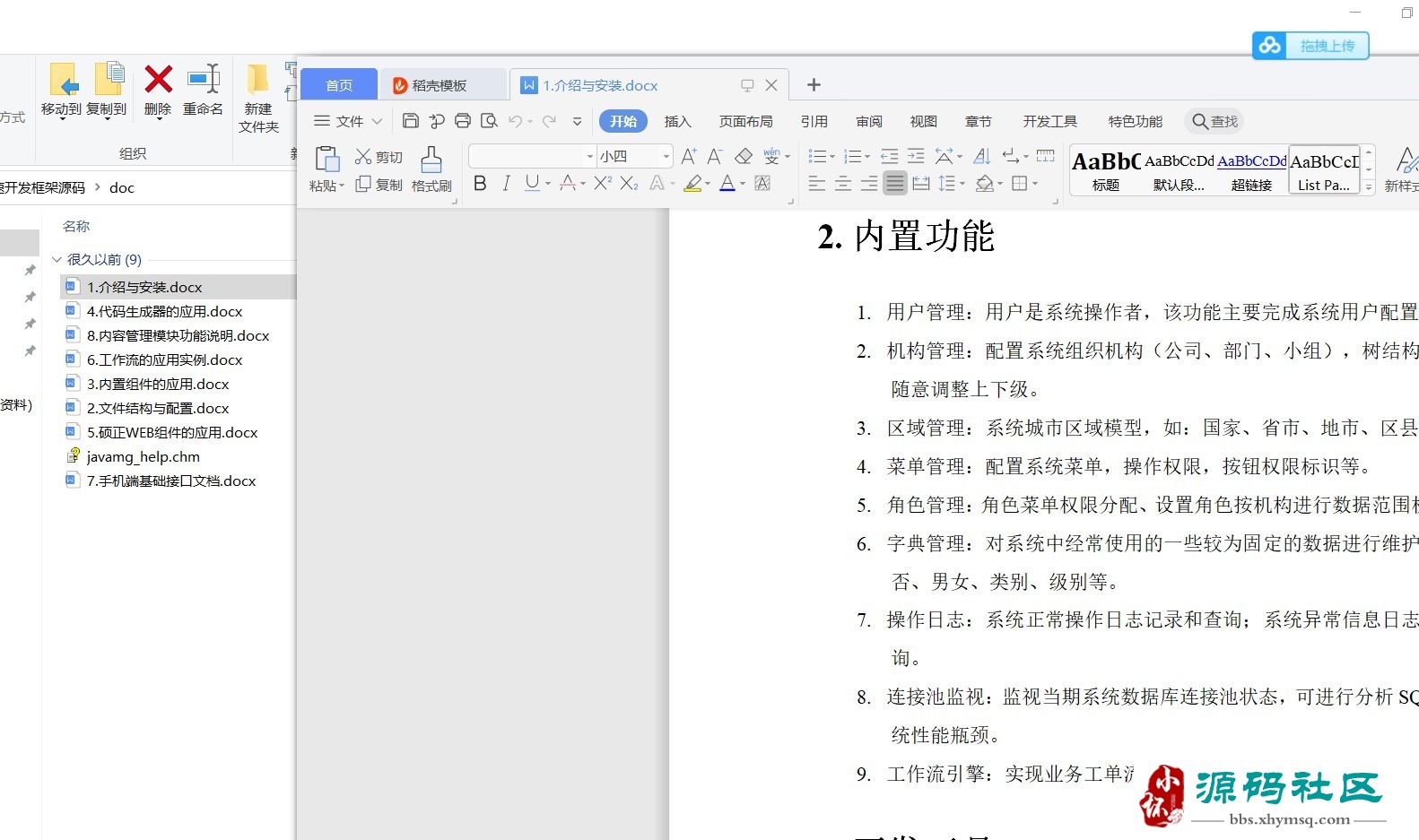
Task: Click the Cut (剪切) scissors button
Action: tap(378, 157)
